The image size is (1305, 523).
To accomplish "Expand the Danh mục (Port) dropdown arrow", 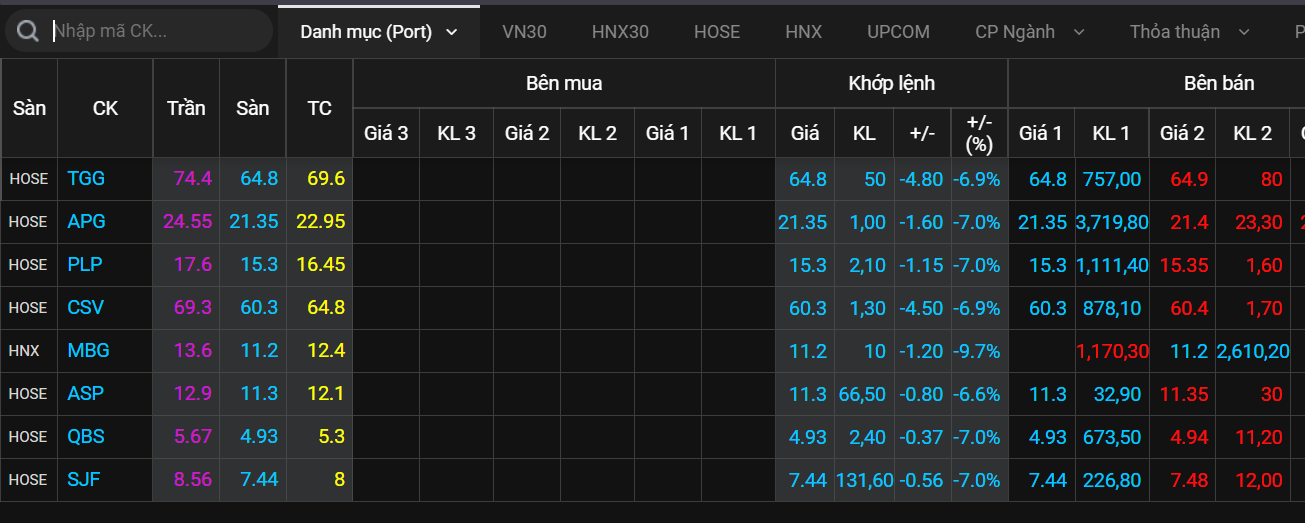I will tap(452, 32).
